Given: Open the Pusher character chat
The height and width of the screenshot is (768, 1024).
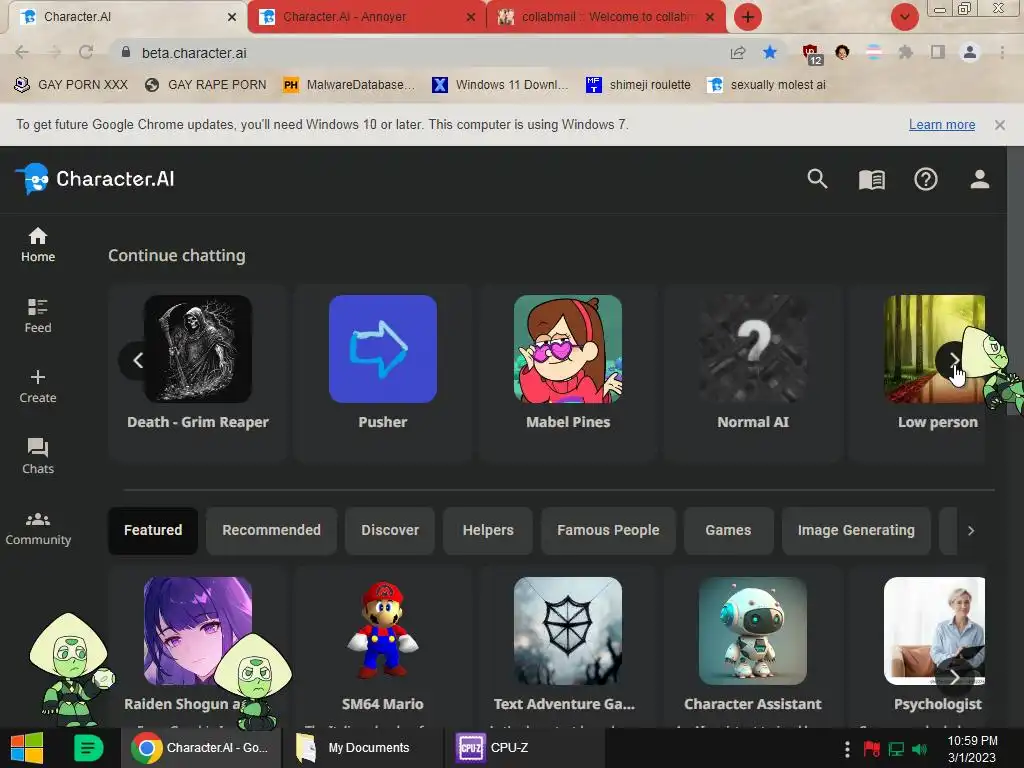Looking at the screenshot, I should 383,372.
